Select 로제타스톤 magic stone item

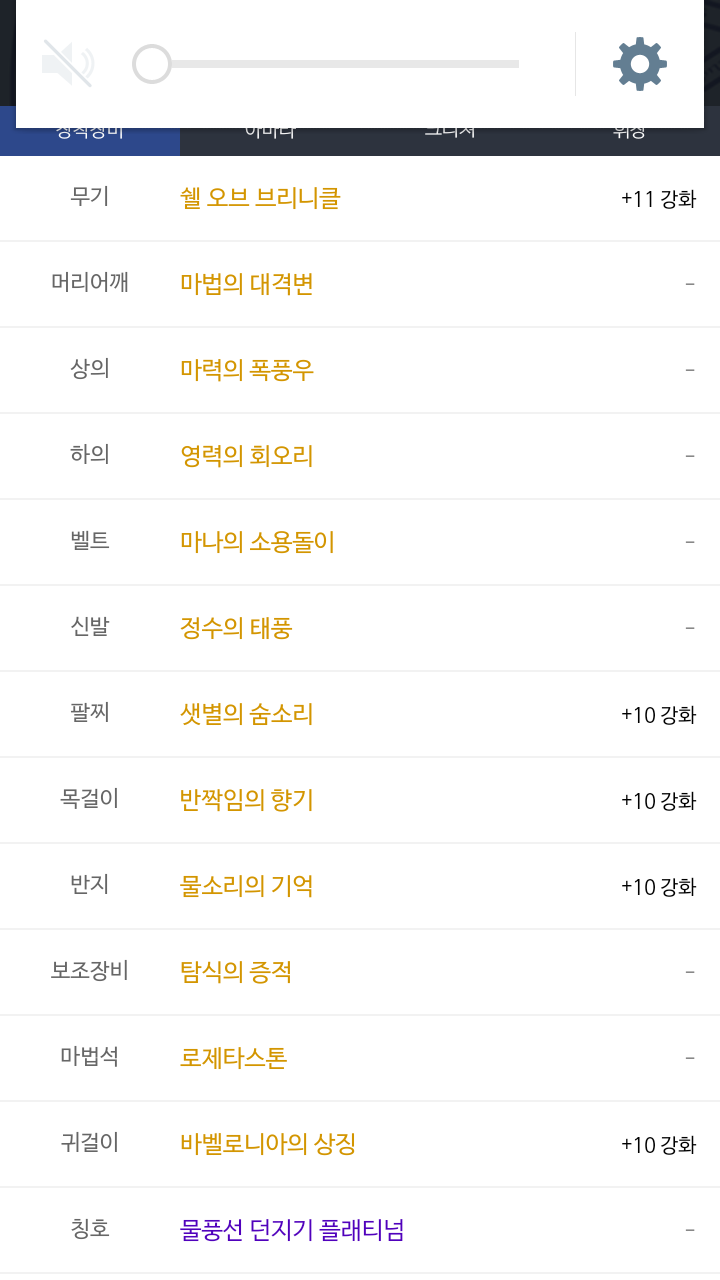click(x=233, y=1058)
